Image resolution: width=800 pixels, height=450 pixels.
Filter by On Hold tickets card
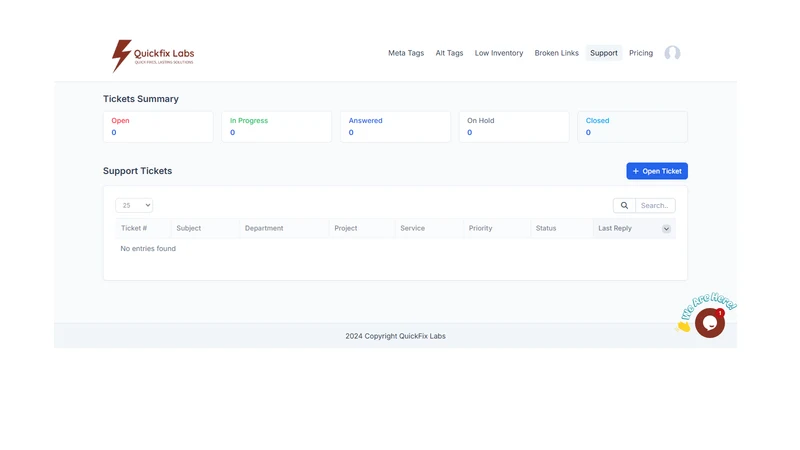point(514,127)
